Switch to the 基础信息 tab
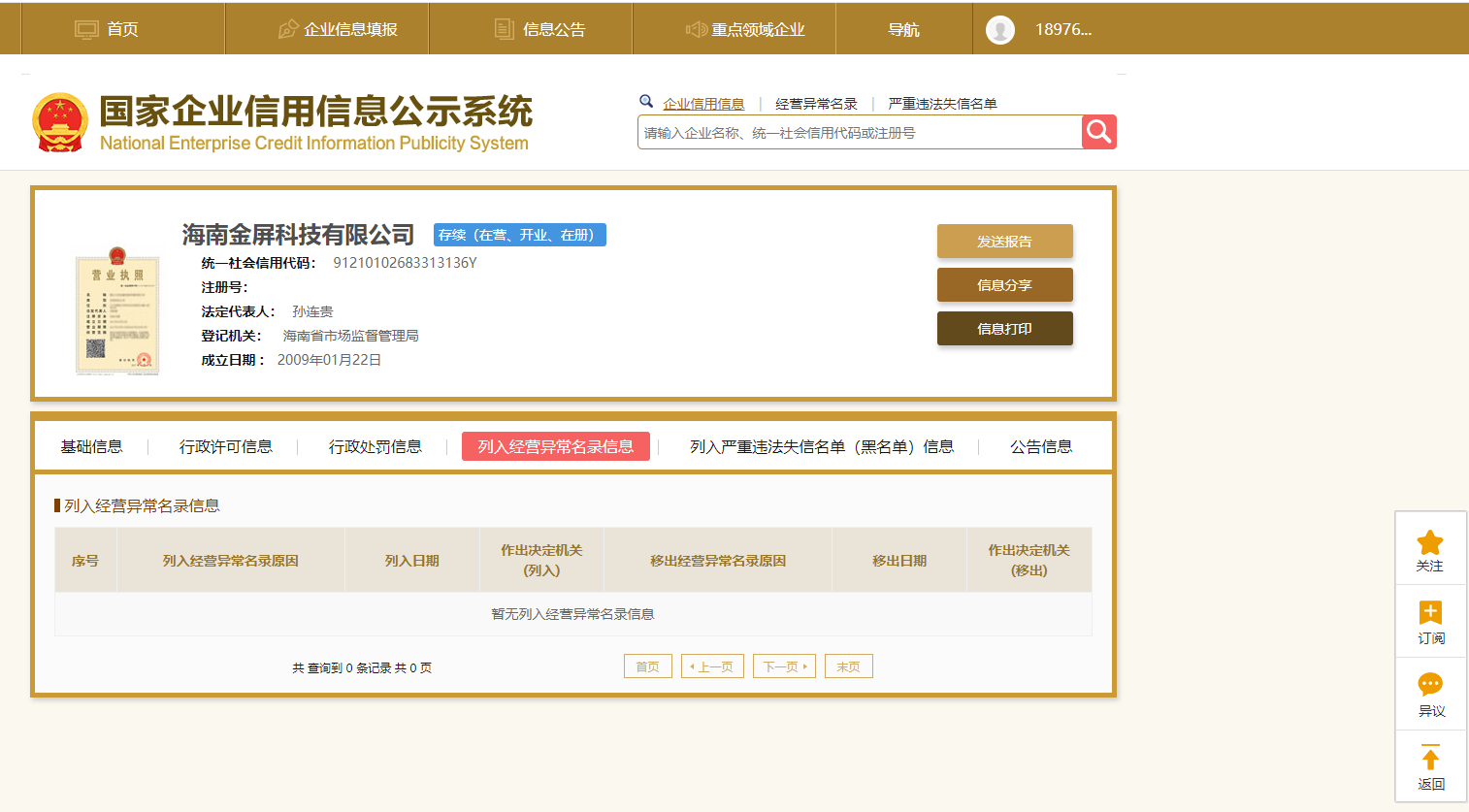The width and height of the screenshot is (1469, 812). pos(92,446)
